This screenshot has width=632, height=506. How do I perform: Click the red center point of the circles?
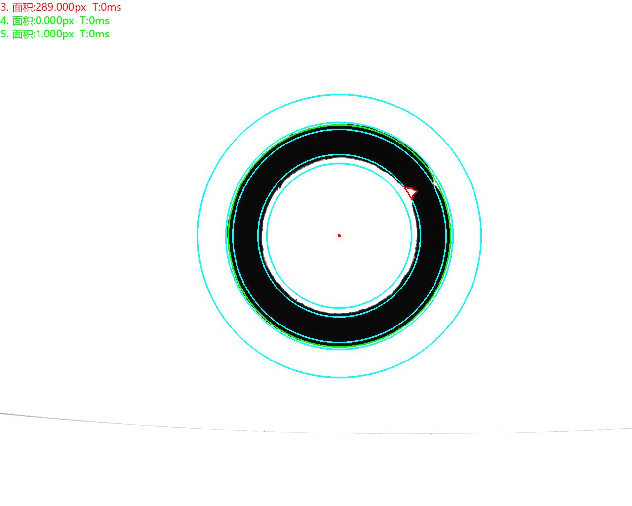(339, 235)
